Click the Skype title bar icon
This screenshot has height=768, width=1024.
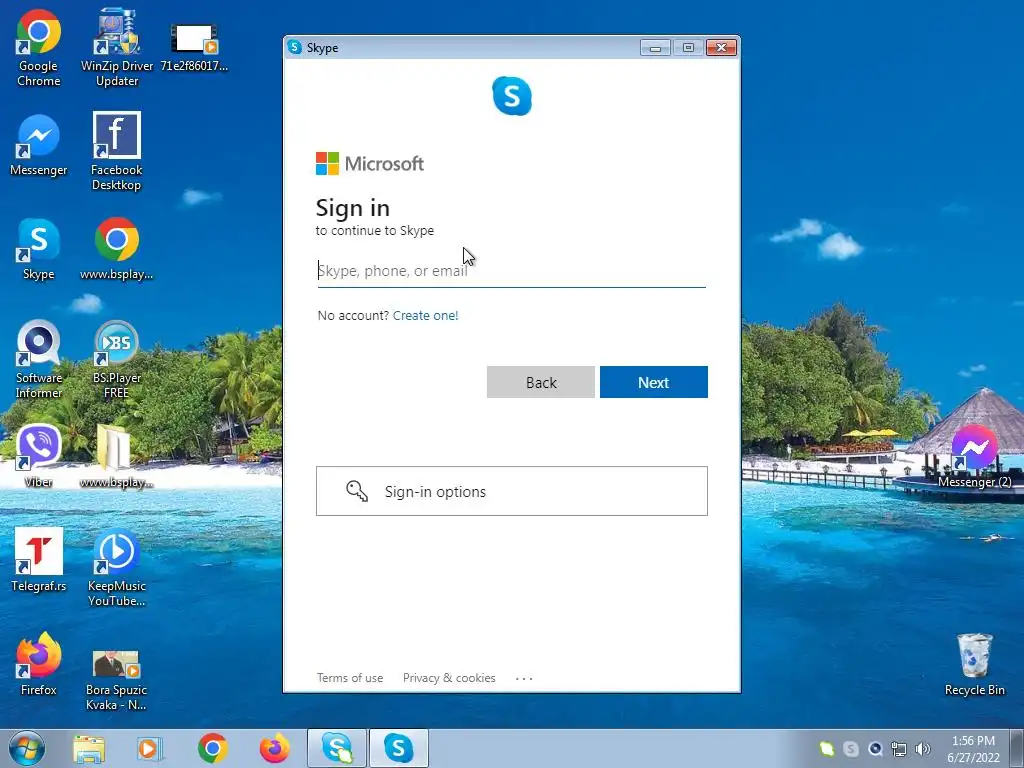295,47
